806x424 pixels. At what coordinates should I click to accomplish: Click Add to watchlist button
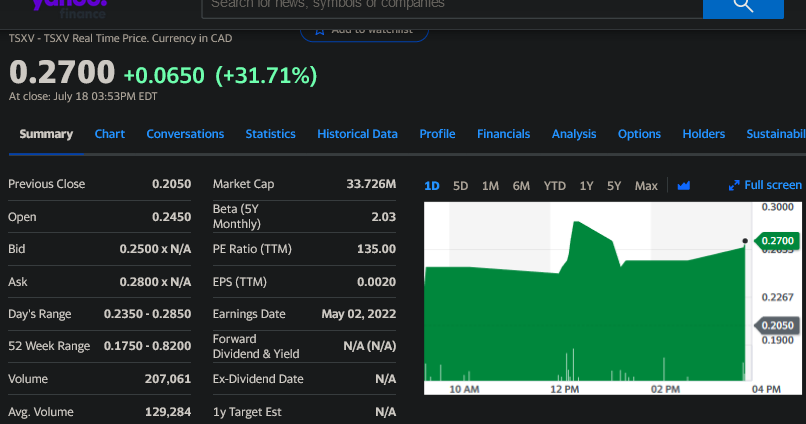coord(364,31)
